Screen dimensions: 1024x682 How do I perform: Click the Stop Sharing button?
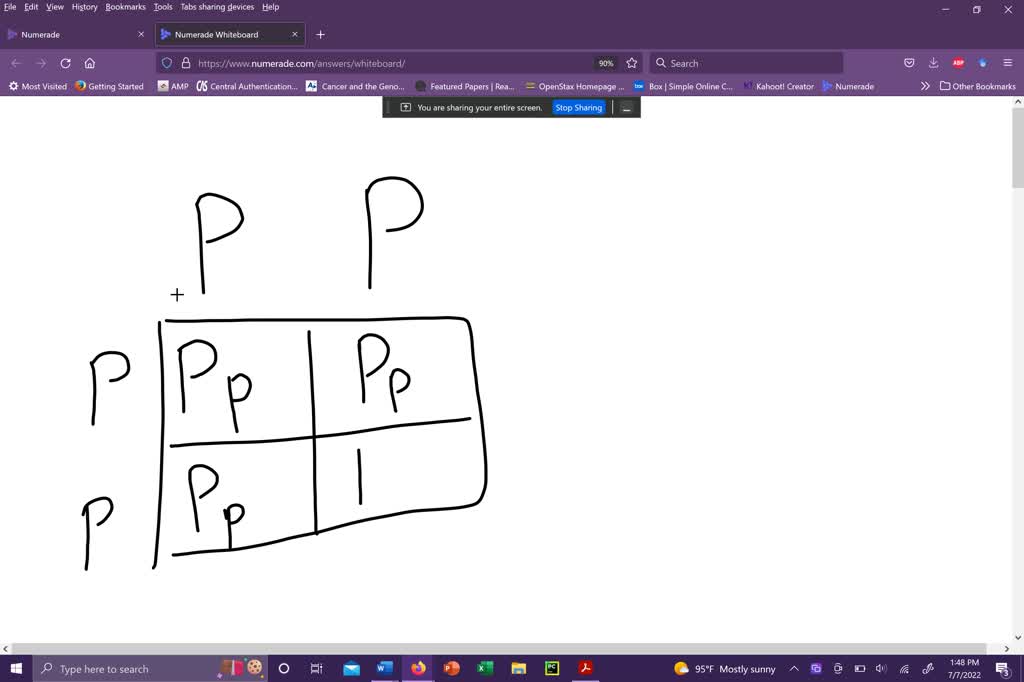click(579, 107)
